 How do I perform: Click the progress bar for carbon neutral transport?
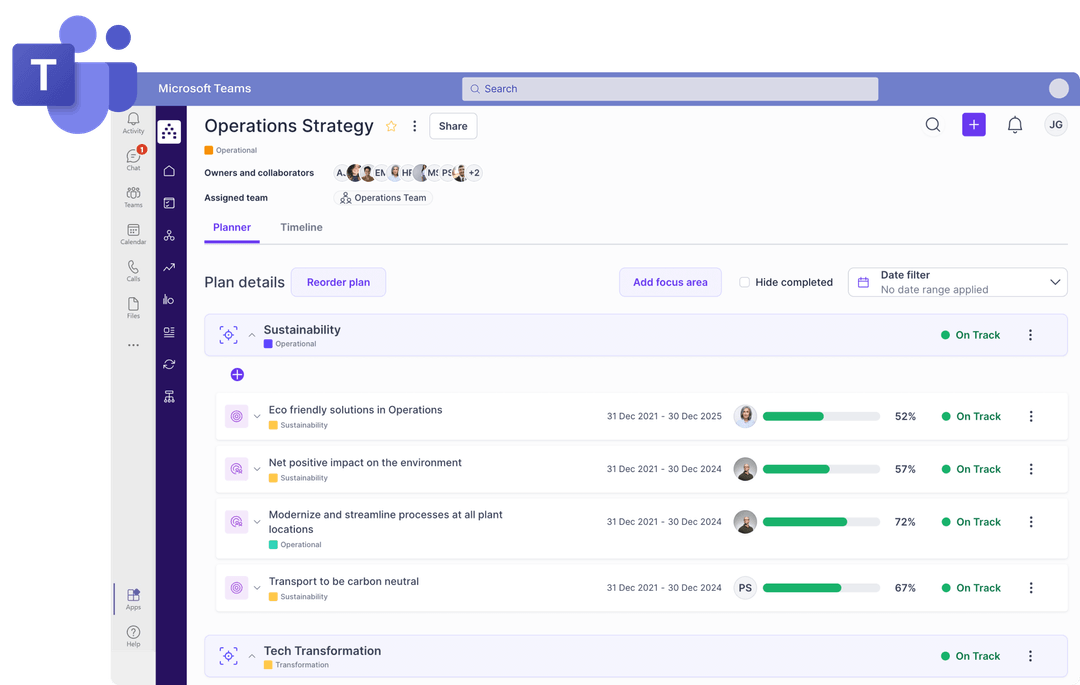(821, 588)
